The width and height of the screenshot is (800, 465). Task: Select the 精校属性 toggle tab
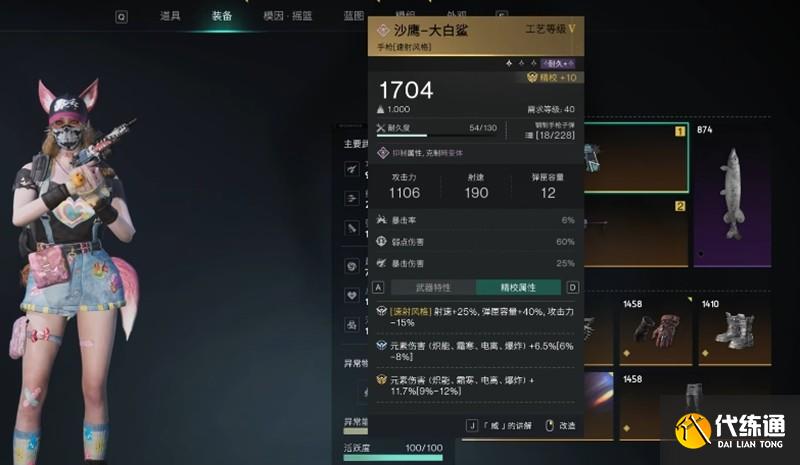coord(518,287)
